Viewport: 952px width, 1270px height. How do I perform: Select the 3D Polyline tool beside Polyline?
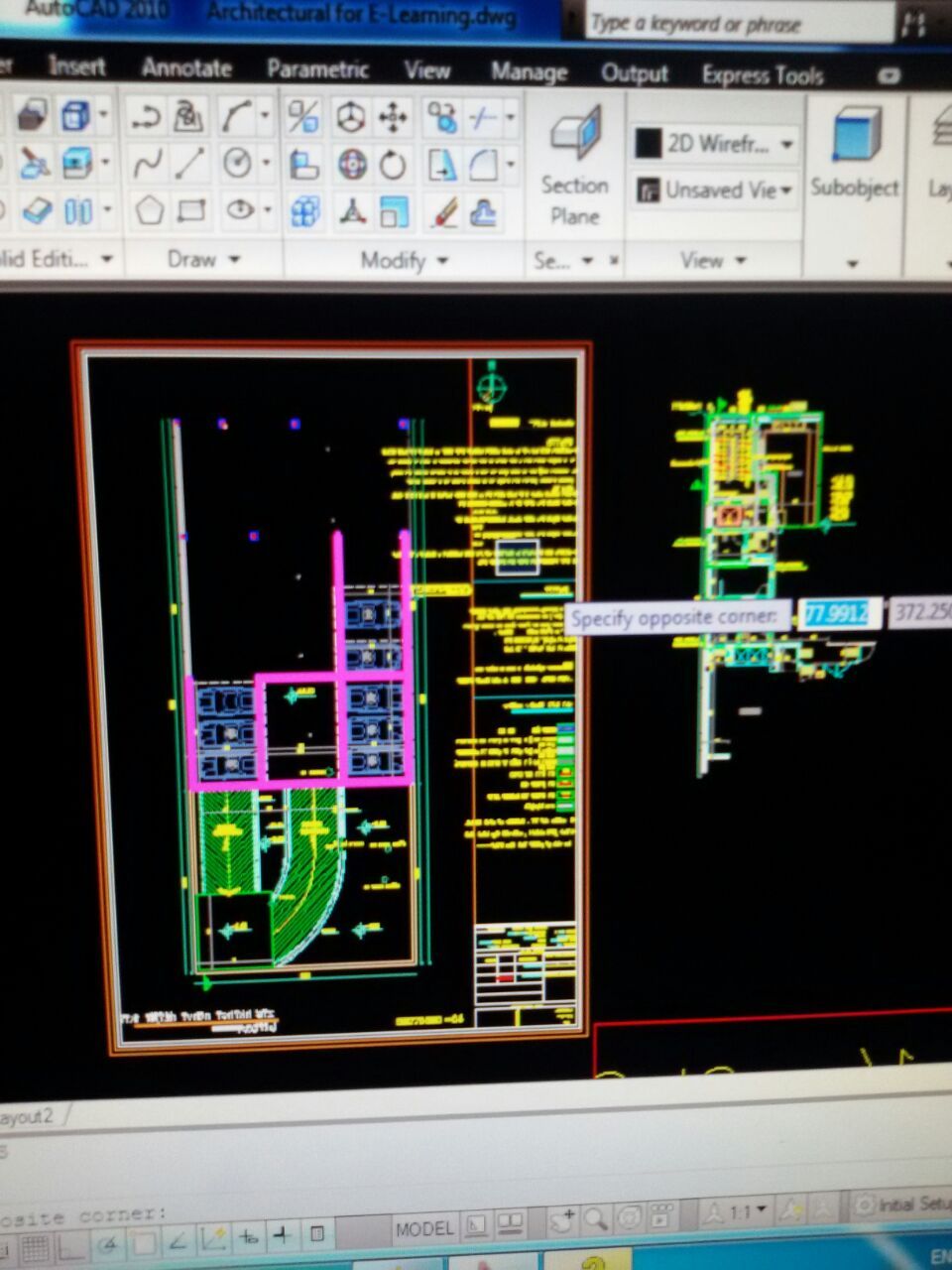pyautogui.click(x=189, y=118)
